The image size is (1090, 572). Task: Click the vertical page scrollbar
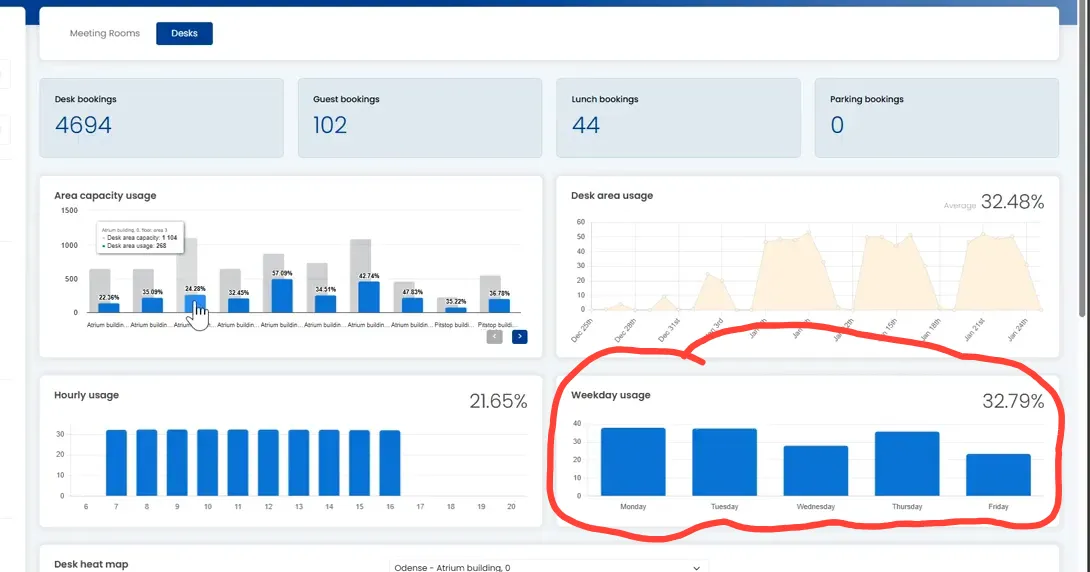(x=1083, y=160)
